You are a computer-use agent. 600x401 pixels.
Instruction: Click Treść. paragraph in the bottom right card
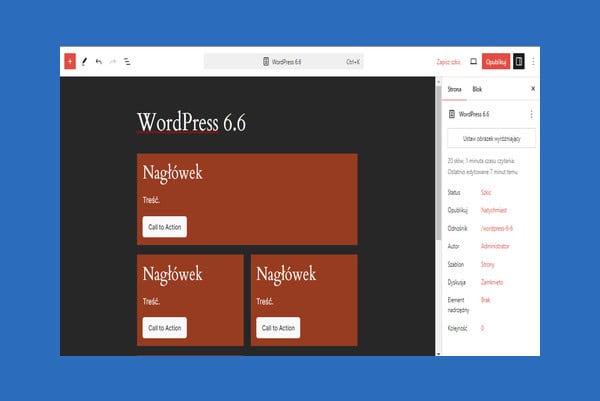(x=265, y=302)
